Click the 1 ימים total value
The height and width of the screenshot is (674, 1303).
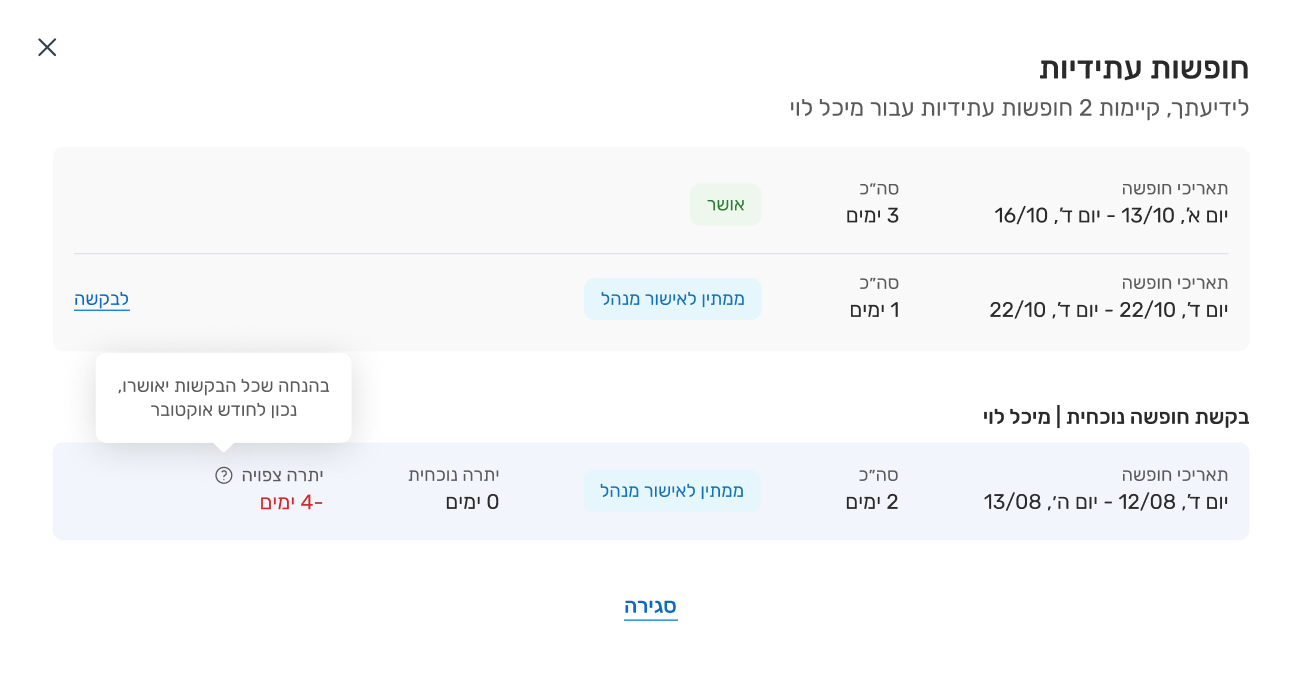[874, 310]
